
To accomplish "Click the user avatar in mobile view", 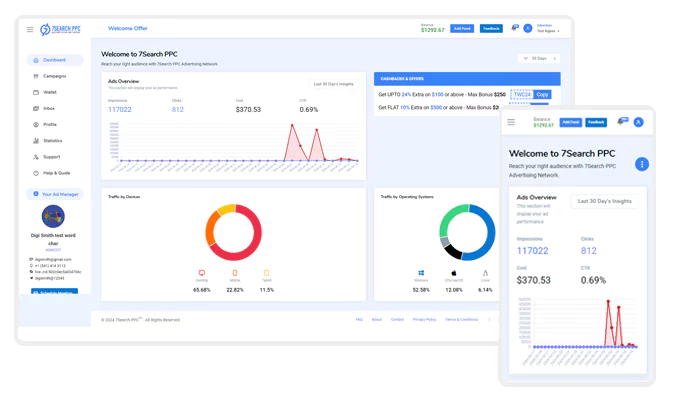I will coord(639,123).
